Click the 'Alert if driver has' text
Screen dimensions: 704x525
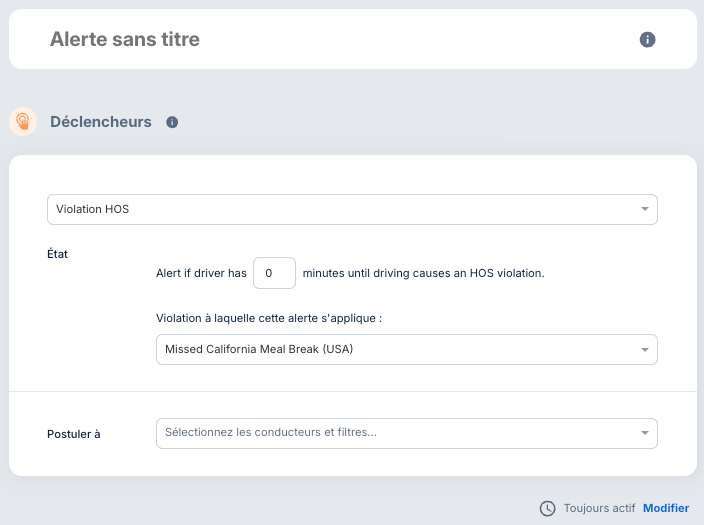pyautogui.click(x=201, y=273)
